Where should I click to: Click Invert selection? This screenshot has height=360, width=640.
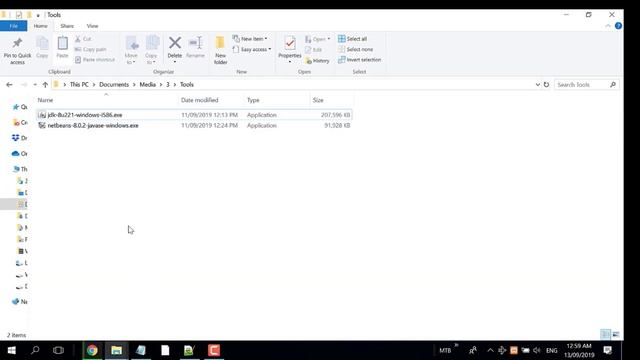tap(360, 60)
